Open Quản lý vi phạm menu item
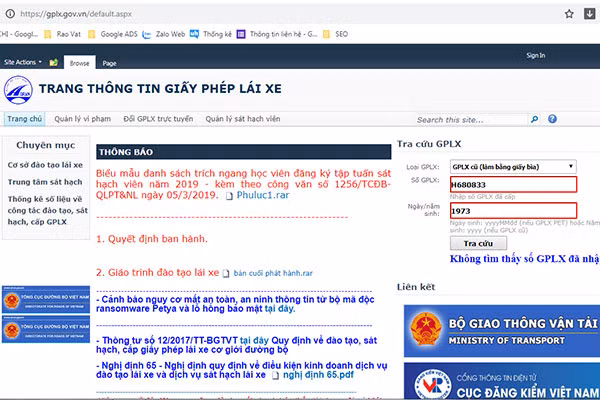 tap(83, 119)
